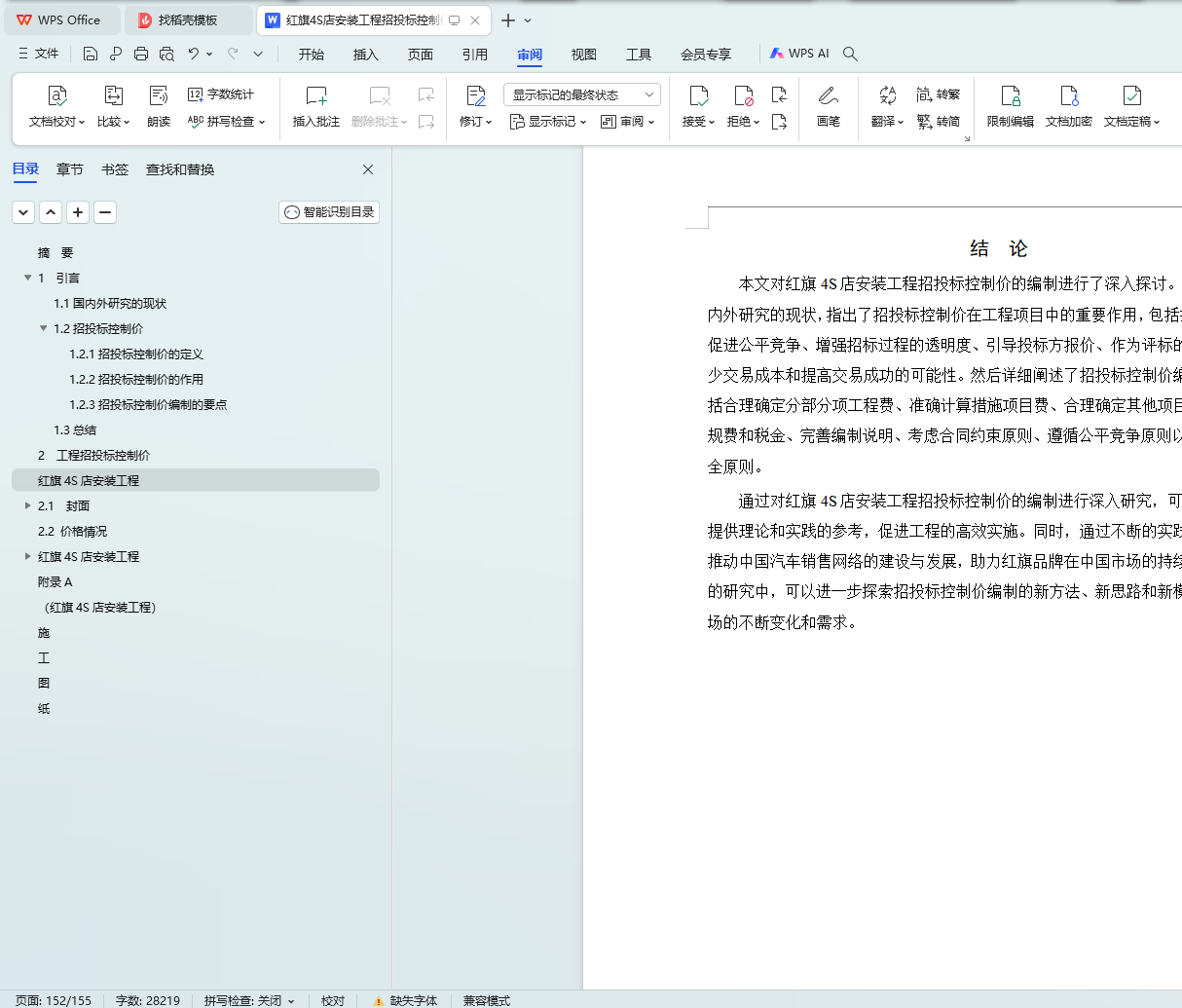Viewport: 1182px width, 1008px height.
Task: Switch to the 插入 ribbon tab
Action: click(366, 55)
